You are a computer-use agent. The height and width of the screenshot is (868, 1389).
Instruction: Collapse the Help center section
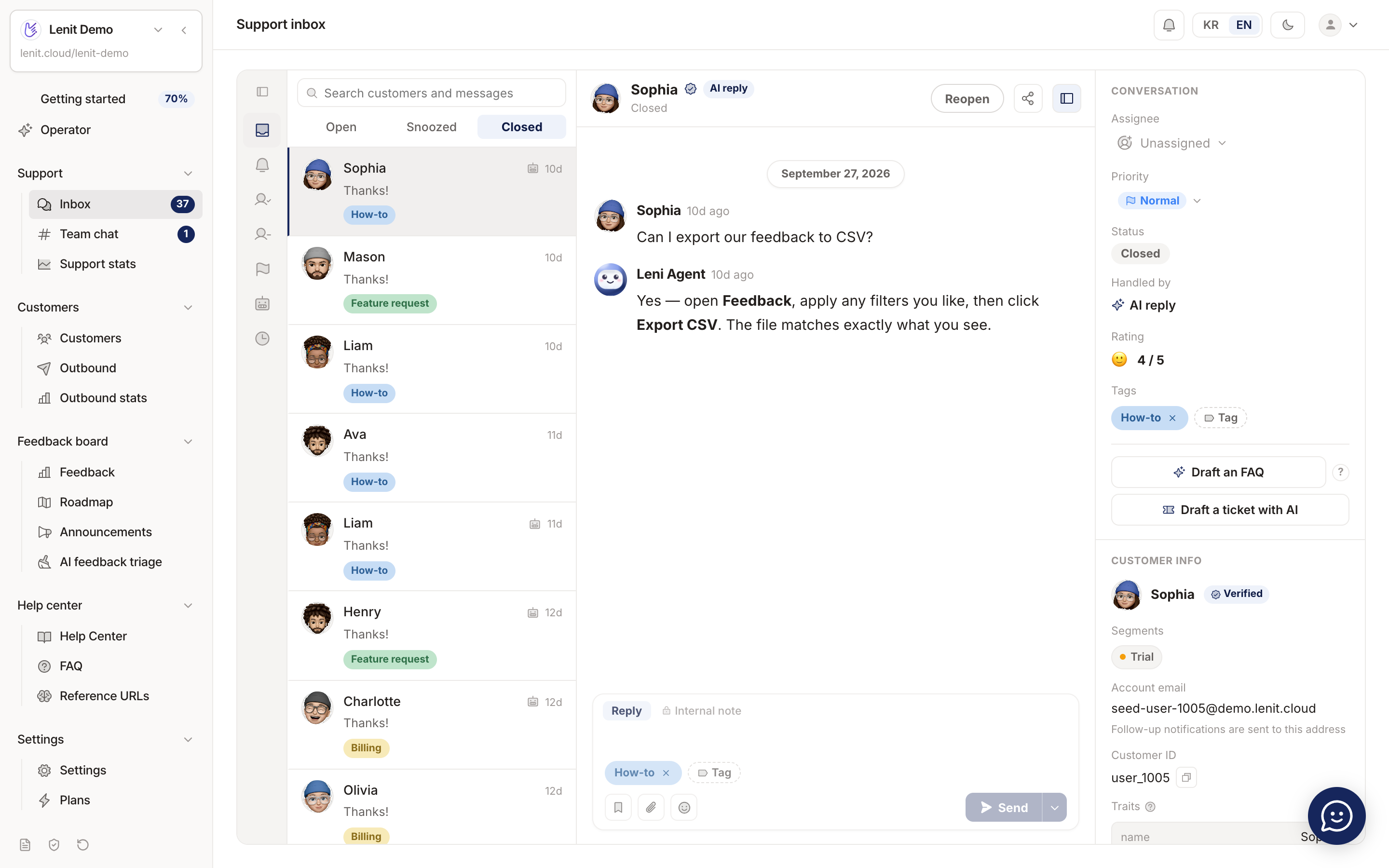188,605
